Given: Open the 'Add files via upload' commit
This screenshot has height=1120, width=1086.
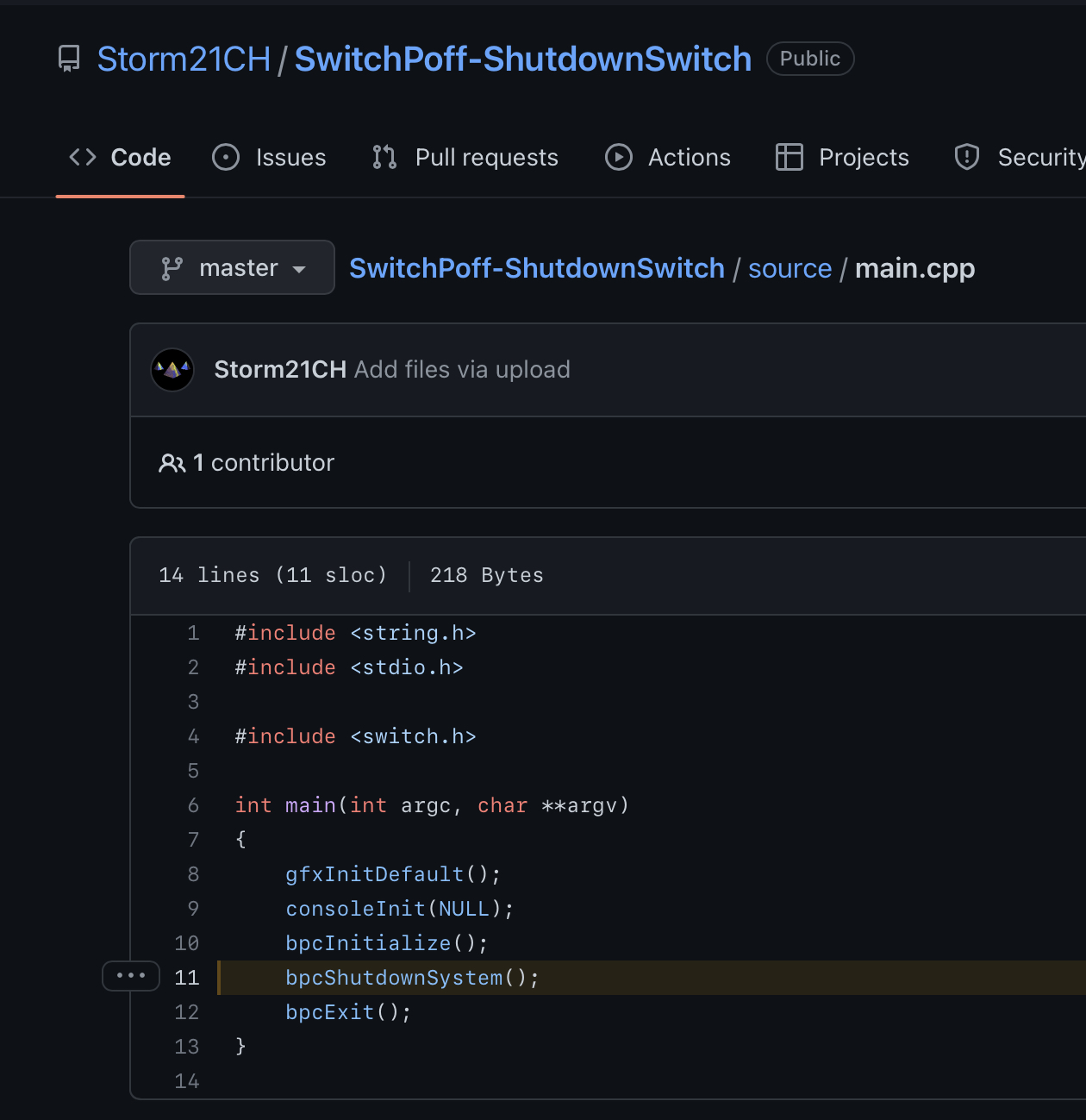Looking at the screenshot, I should pos(463,369).
